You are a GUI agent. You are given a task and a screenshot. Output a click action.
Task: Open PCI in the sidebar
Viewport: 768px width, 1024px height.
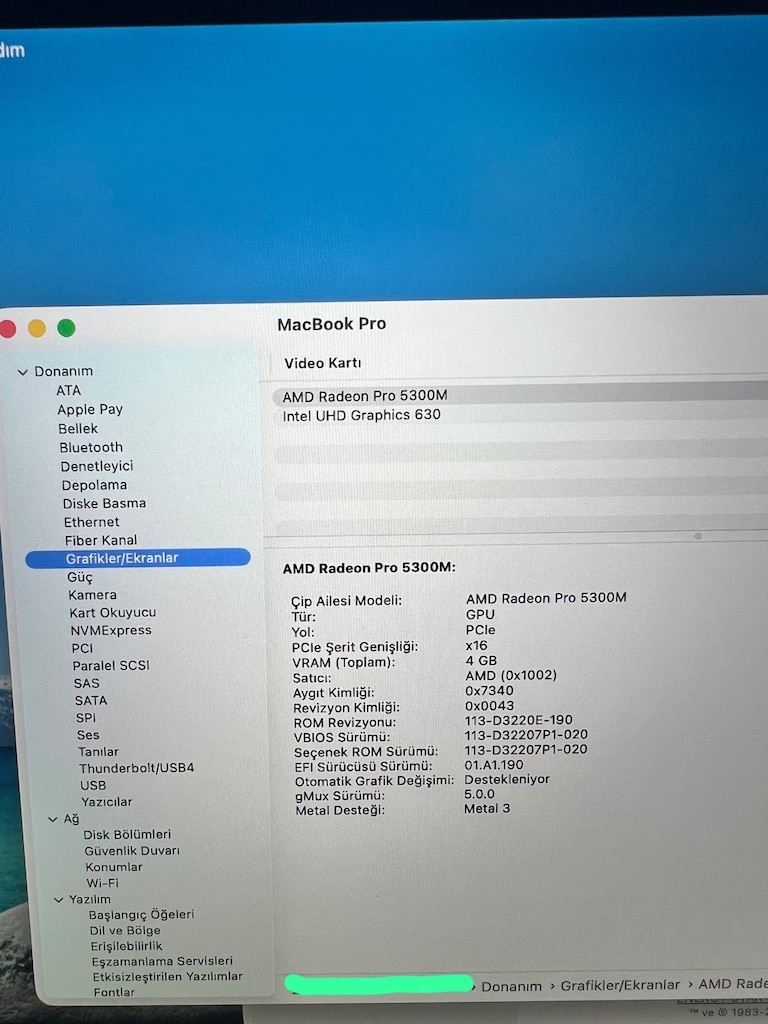point(82,648)
